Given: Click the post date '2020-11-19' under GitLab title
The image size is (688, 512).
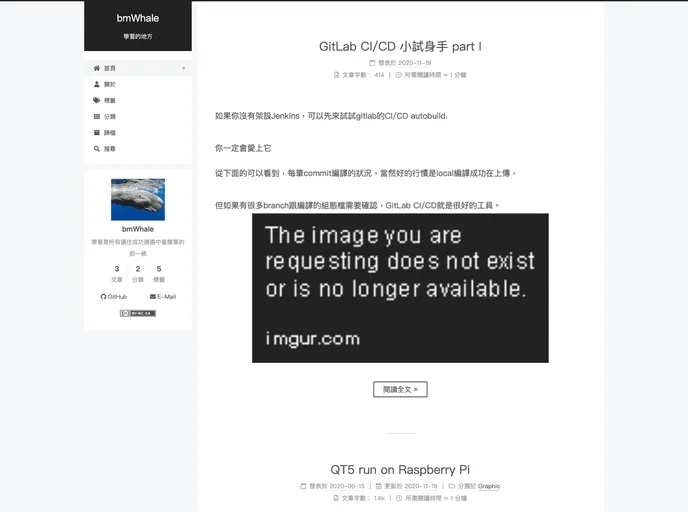Looking at the screenshot, I should 415,63.
